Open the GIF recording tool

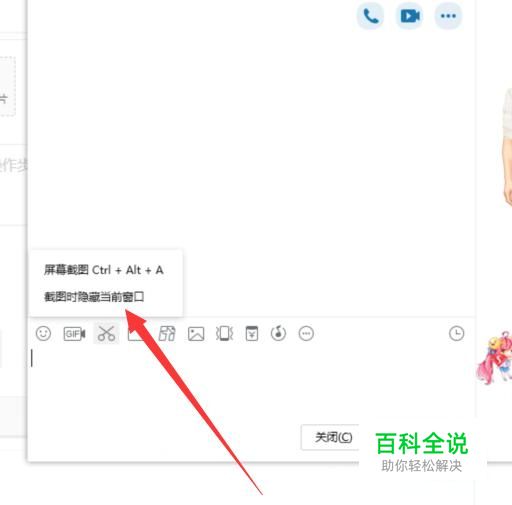(x=74, y=333)
